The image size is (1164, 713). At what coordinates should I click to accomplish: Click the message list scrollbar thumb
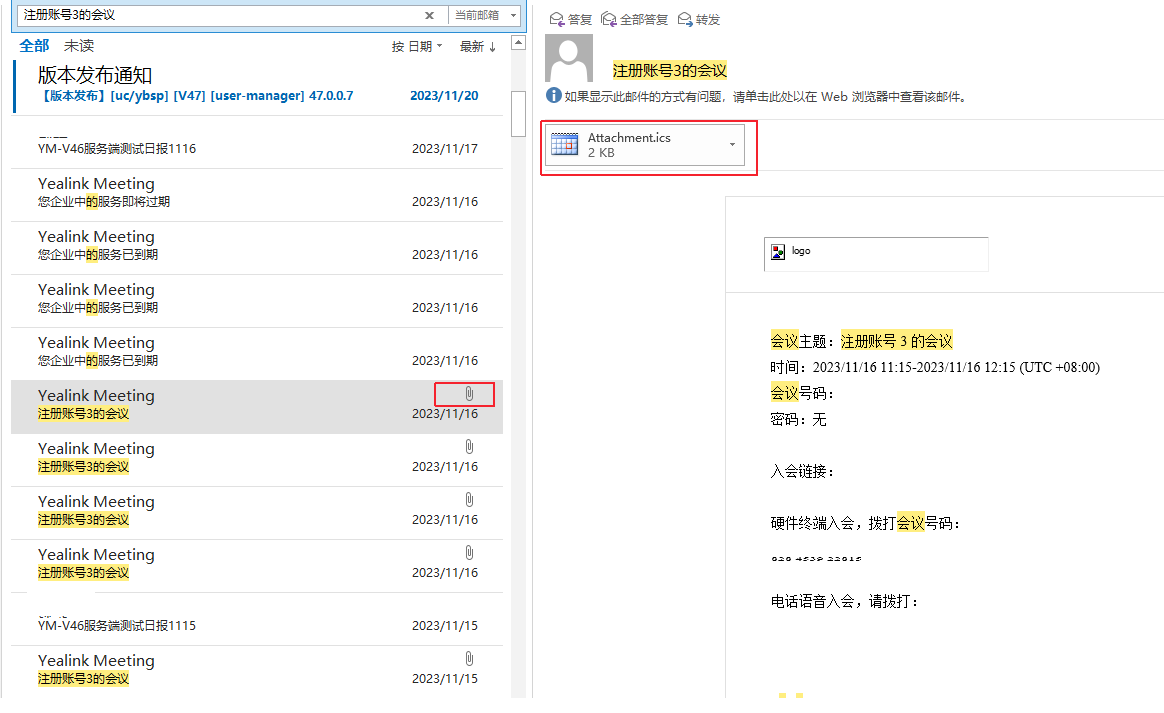pos(519,114)
